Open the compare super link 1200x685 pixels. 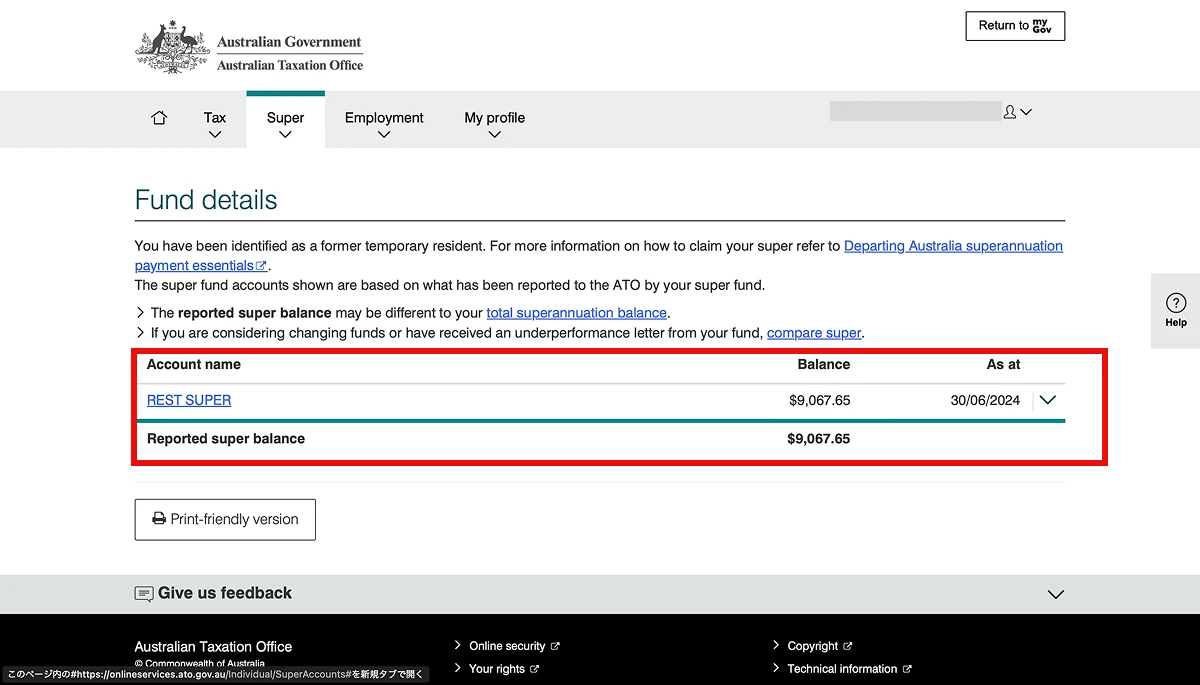coord(814,333)
